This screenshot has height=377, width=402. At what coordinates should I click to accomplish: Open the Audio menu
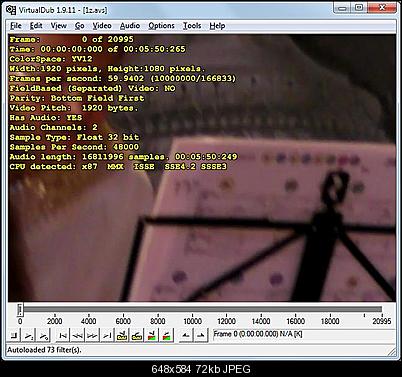130,26
